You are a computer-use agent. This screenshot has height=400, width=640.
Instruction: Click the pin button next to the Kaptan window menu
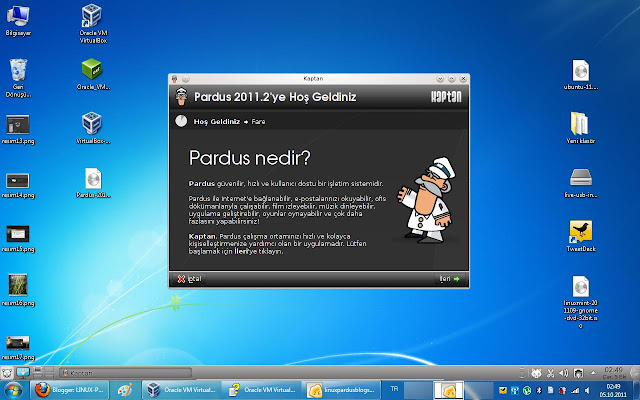click(185, 78)
